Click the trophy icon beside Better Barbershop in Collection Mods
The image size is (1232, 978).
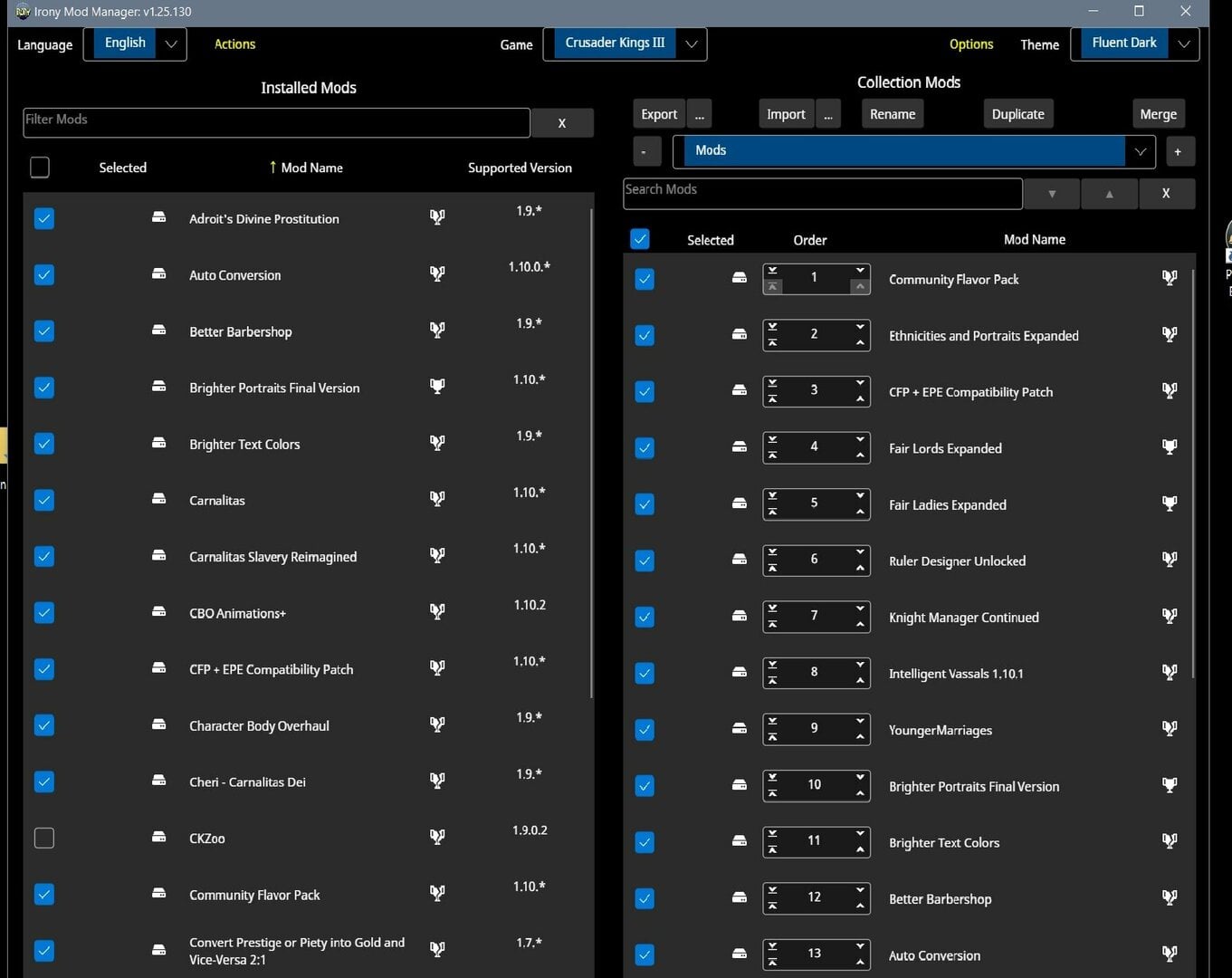pos(1170,897)
